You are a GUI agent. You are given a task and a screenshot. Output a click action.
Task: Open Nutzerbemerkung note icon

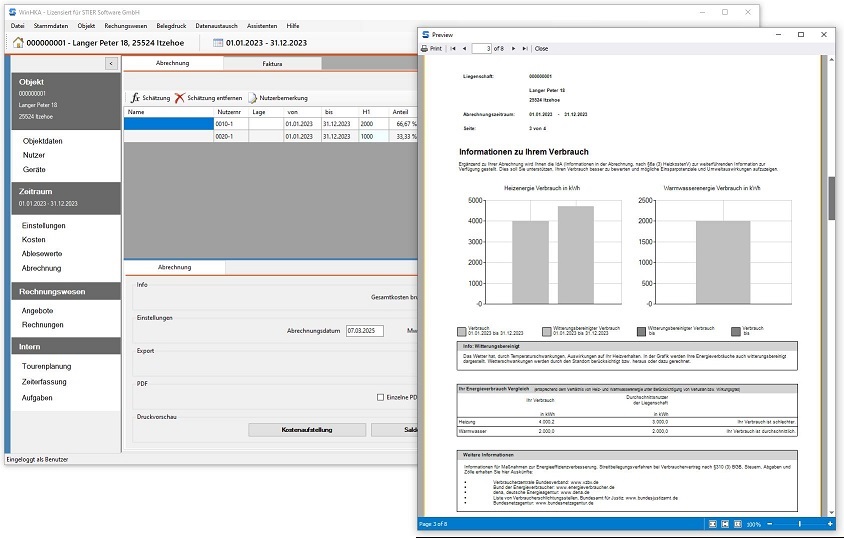[x=253, y=98]
